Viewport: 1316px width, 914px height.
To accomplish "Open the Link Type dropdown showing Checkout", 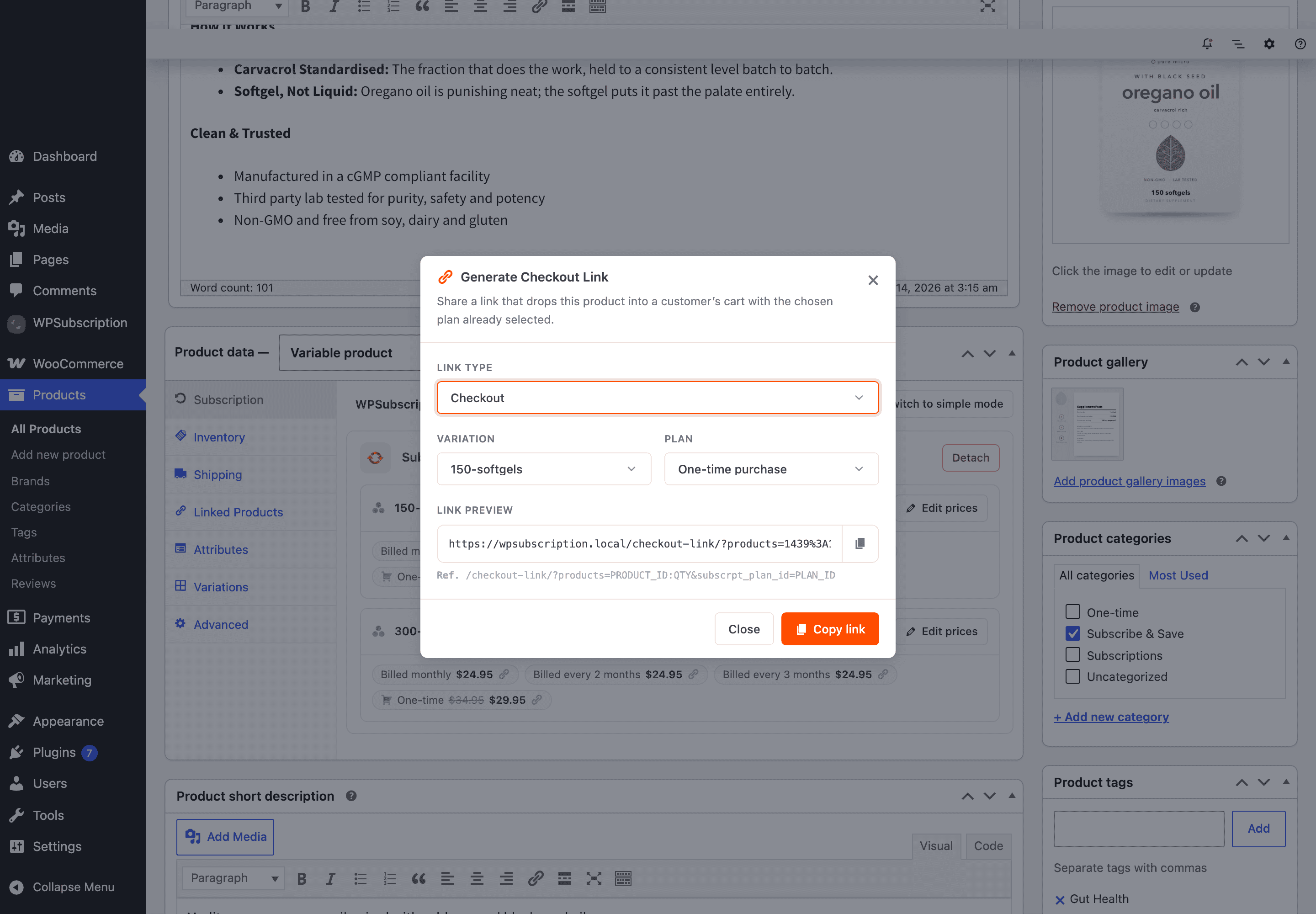I will tap(658, 398).
